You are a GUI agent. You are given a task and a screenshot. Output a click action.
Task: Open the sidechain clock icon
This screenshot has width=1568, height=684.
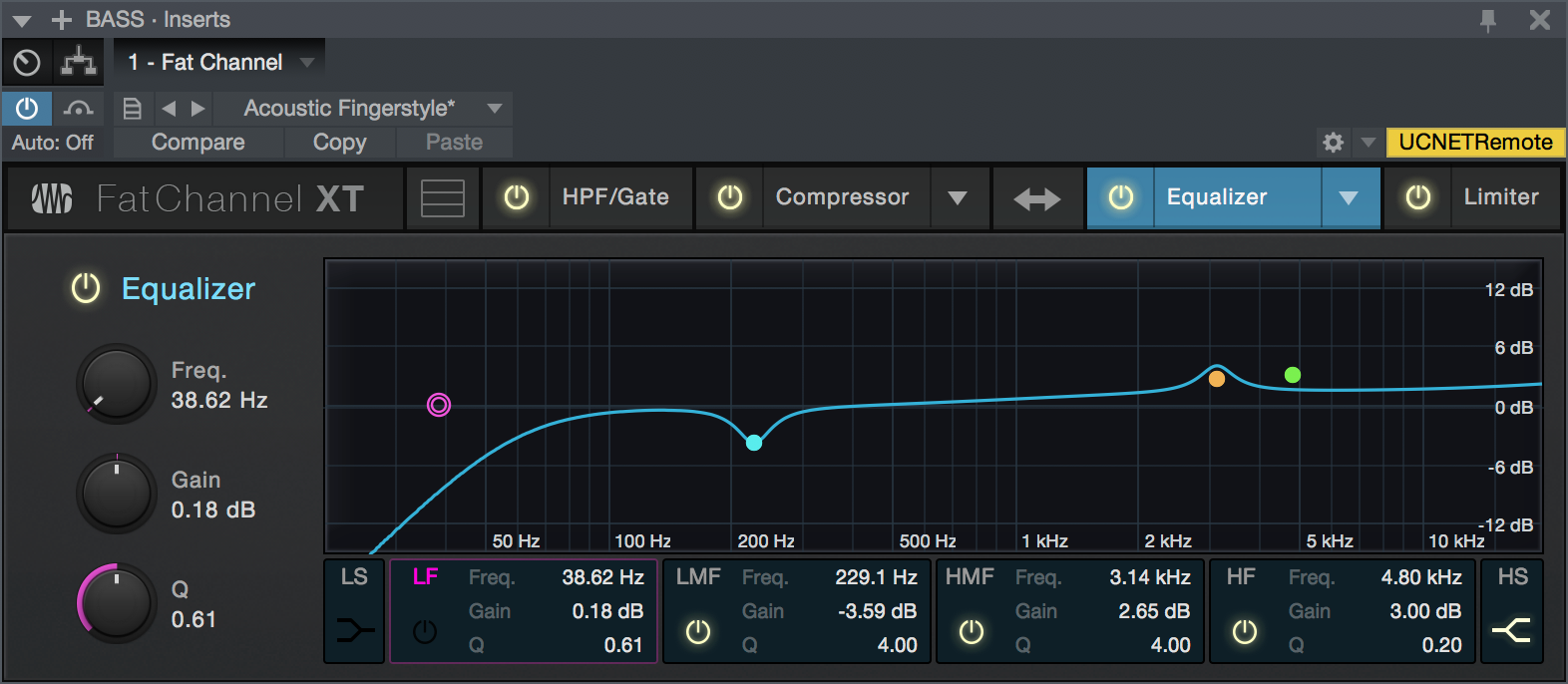point(27,63)
